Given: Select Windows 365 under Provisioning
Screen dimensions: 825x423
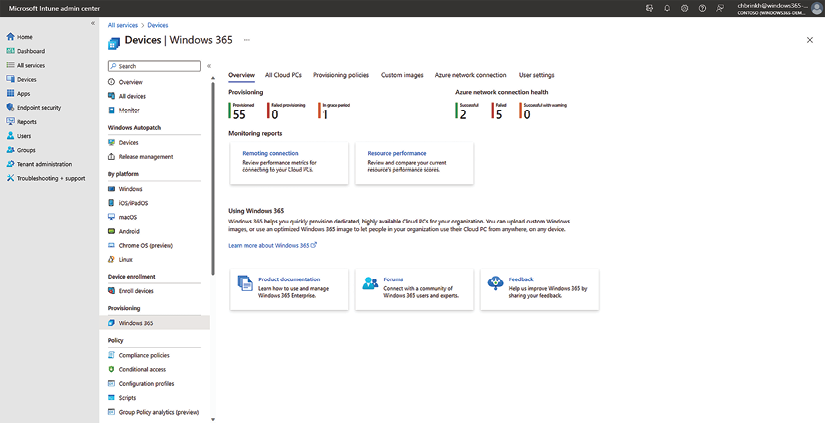Looking at the screenshot, I should [x=154, y=323].
